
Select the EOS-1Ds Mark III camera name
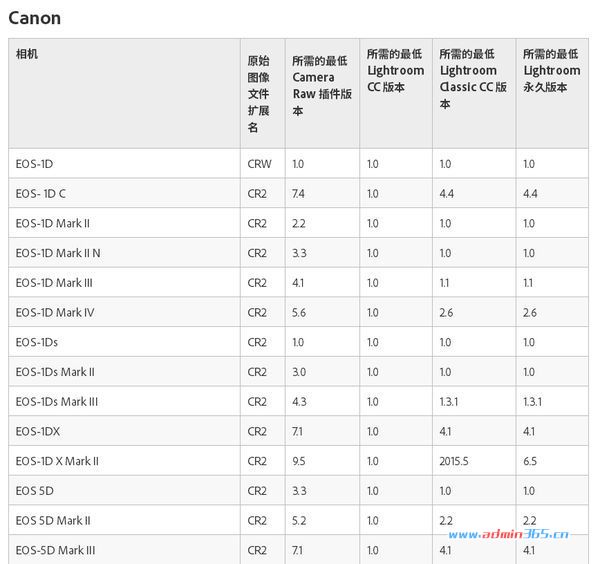pyautogui.click(x=57, y=402)
